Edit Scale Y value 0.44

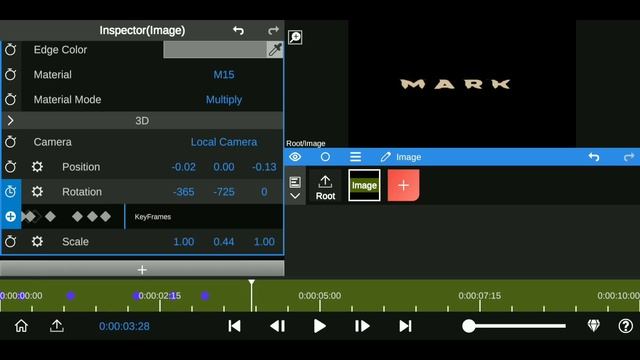[x=224, y=241]
